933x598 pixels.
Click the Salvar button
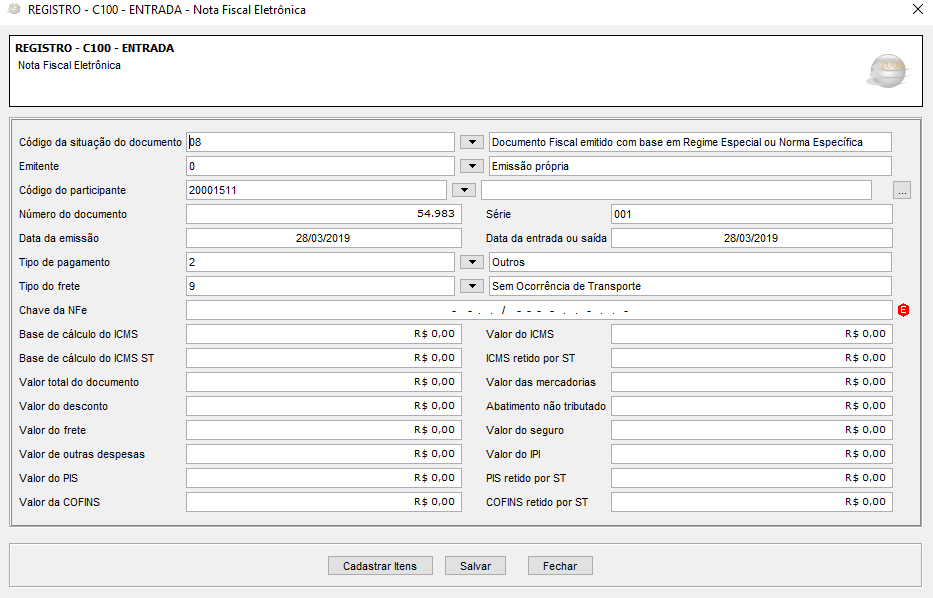[475, 566]
